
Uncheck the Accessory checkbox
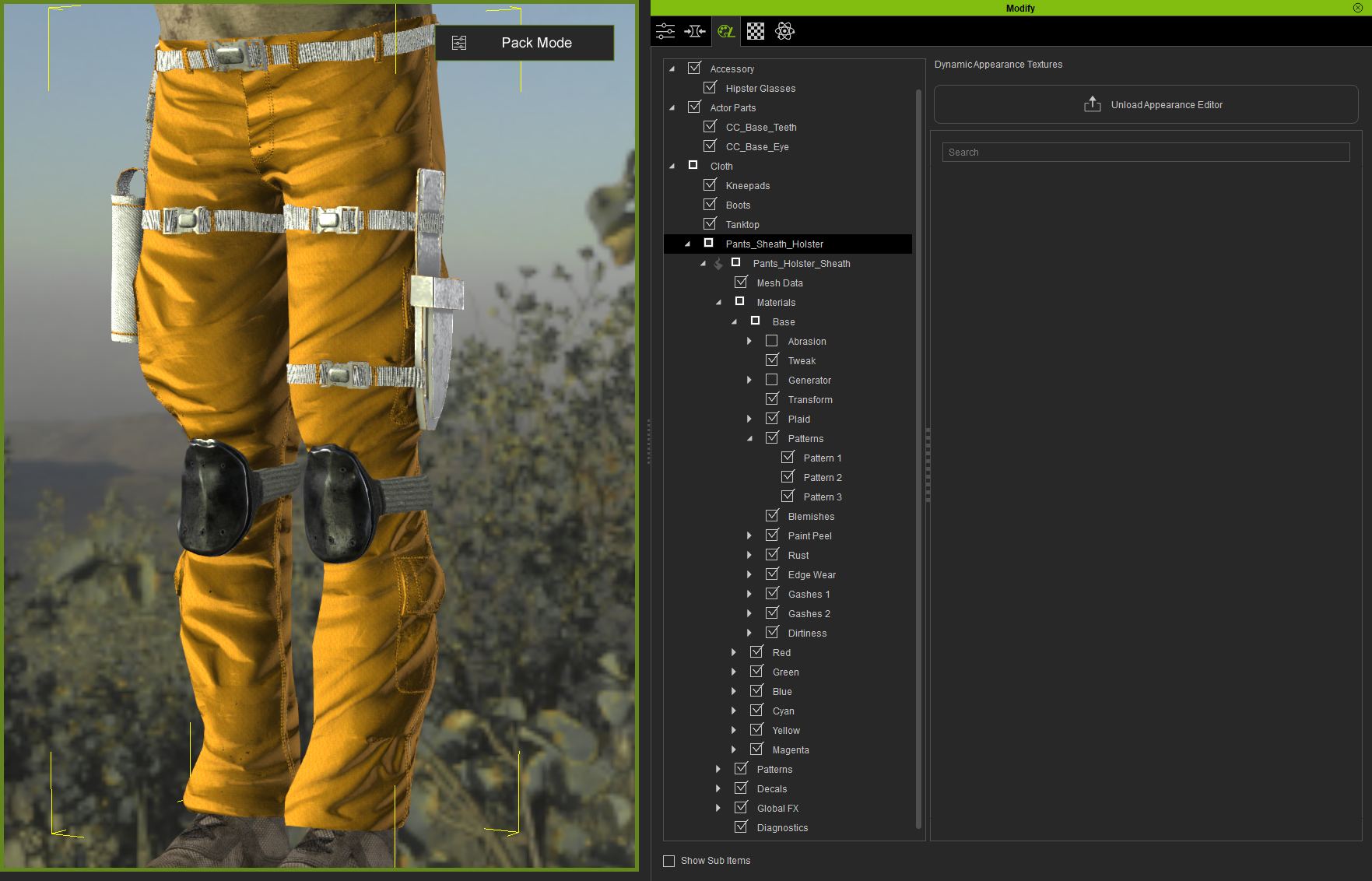click(694, 68)
